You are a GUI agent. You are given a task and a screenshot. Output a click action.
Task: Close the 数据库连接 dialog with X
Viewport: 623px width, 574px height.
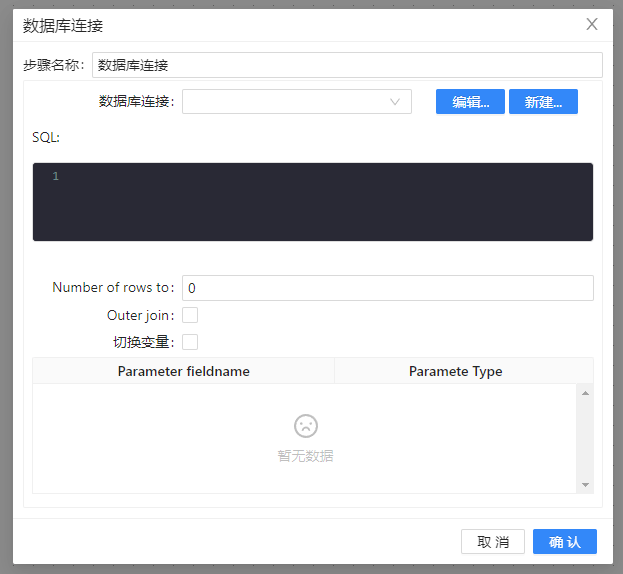click(x=592, y=24)
